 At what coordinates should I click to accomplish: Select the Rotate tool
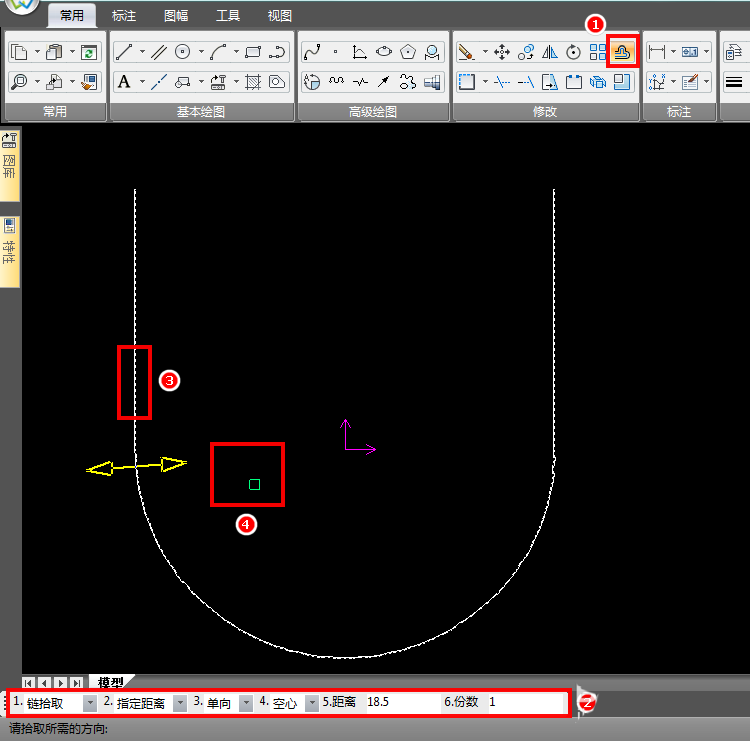click(x=574, y=52)
